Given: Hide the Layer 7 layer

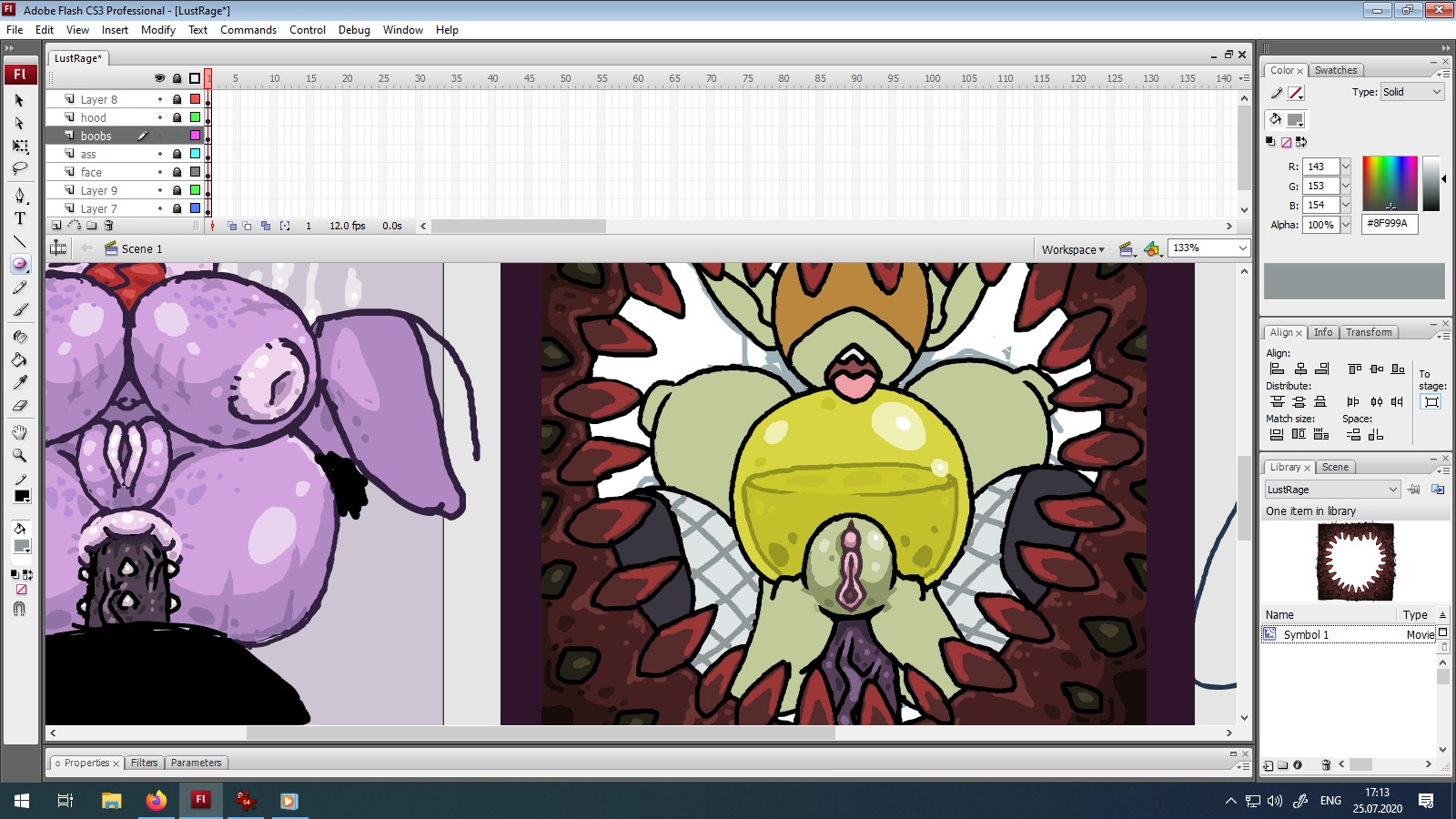Looking at the screenshot, I should coord(160,208).
